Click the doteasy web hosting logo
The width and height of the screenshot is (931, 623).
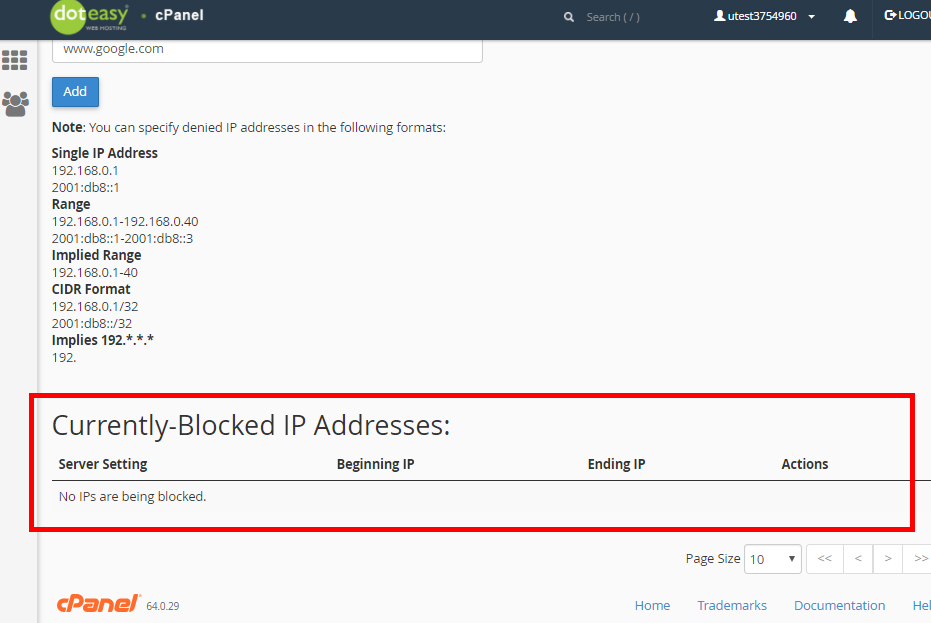click(90, 17)
